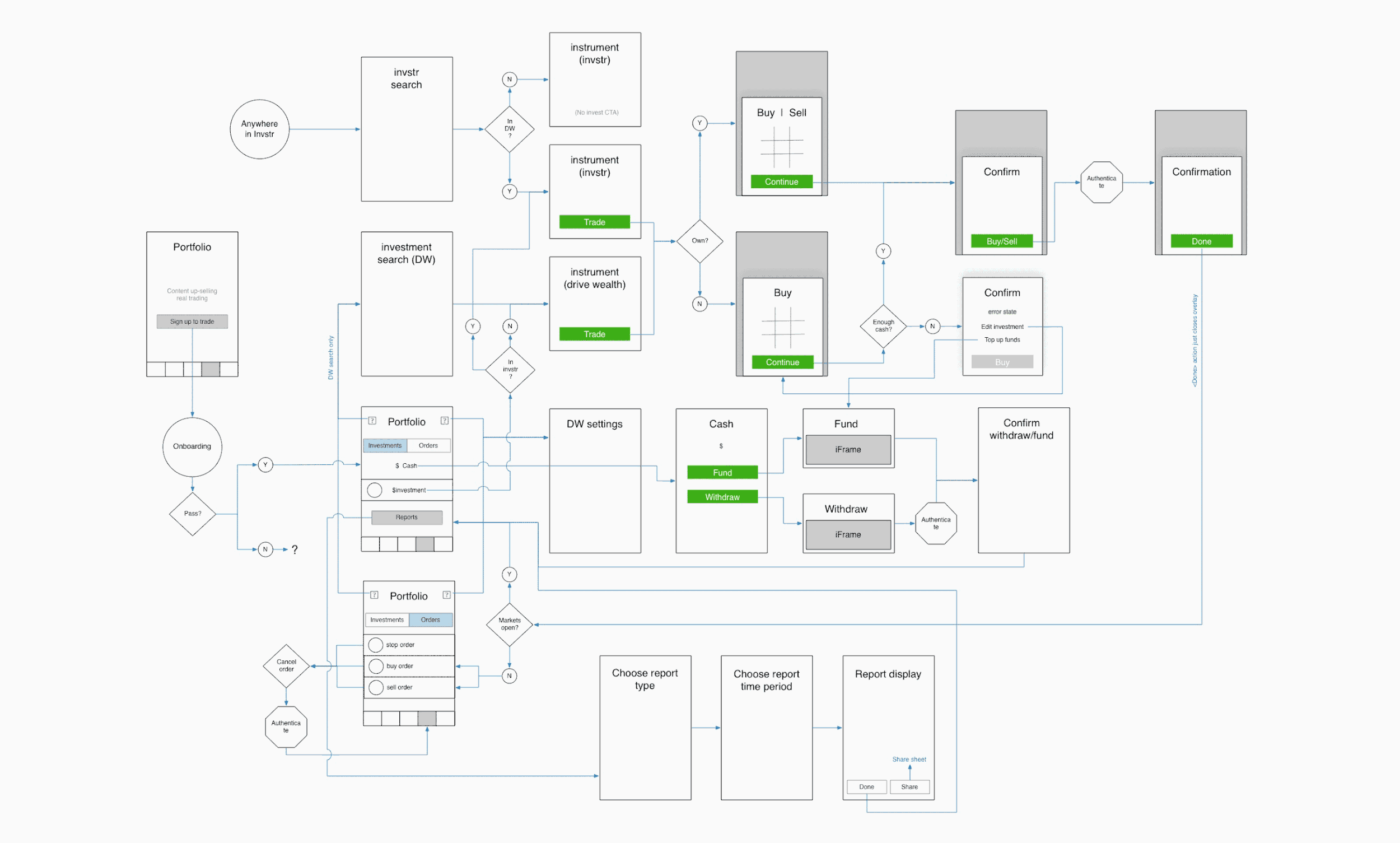Click disabled grey Buy button in error state

[x=1002, y=362]
